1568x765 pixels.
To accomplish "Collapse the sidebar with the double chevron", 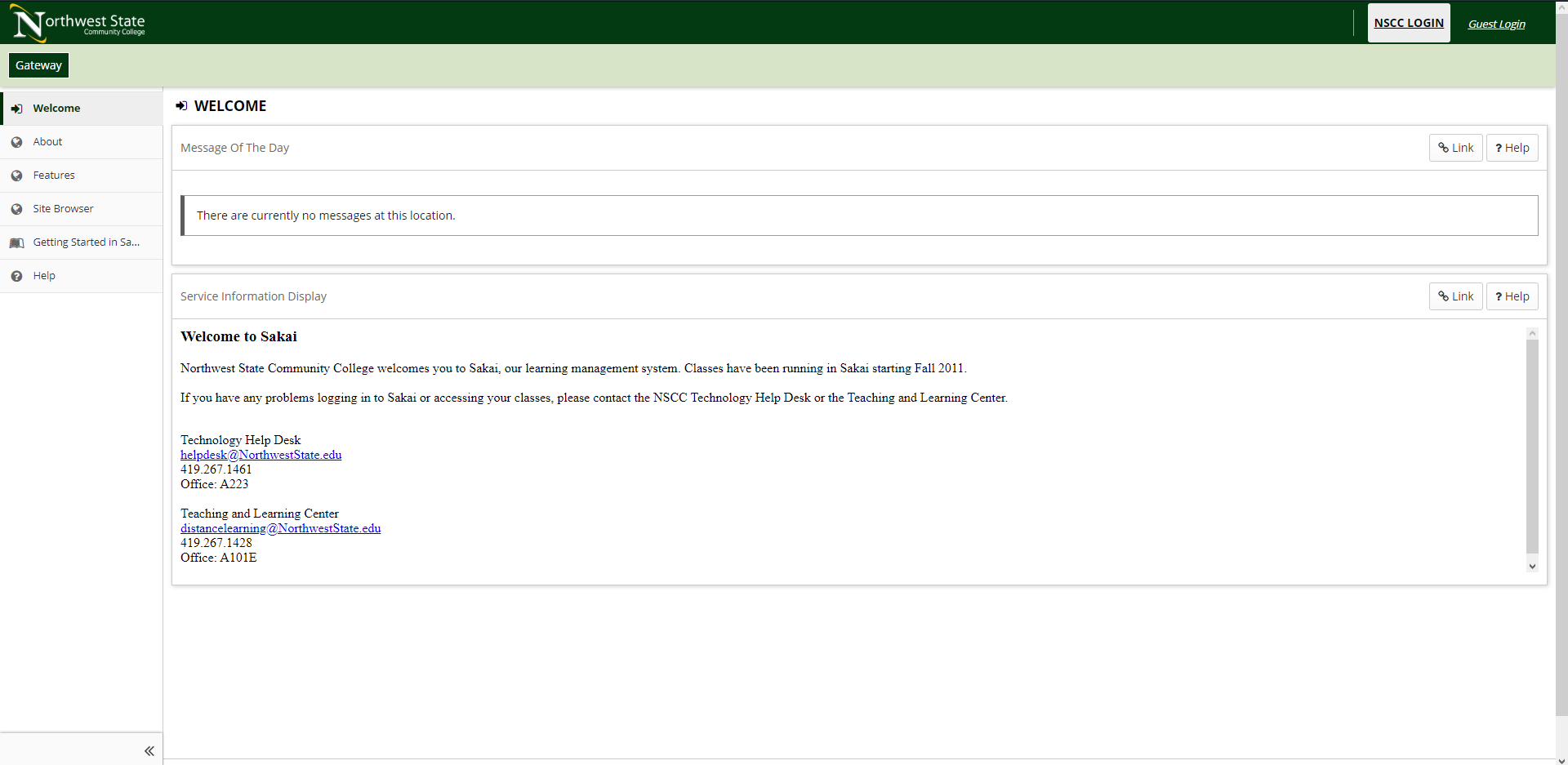I will (x=149, y=750).
